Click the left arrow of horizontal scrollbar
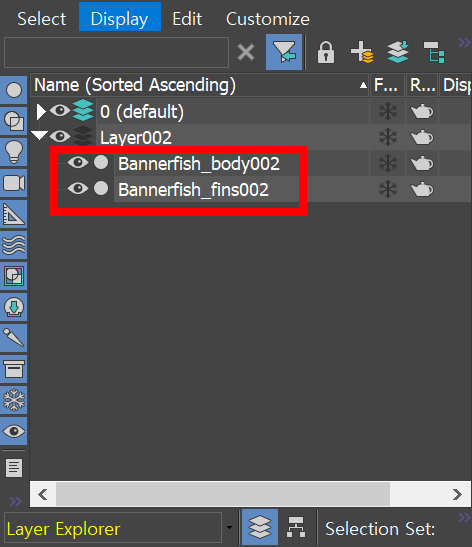 point(43,494)
